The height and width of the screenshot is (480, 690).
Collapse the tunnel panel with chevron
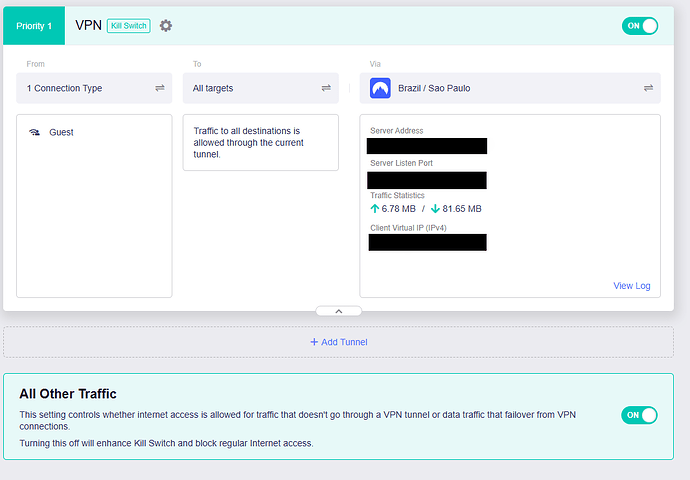point(338,311)
